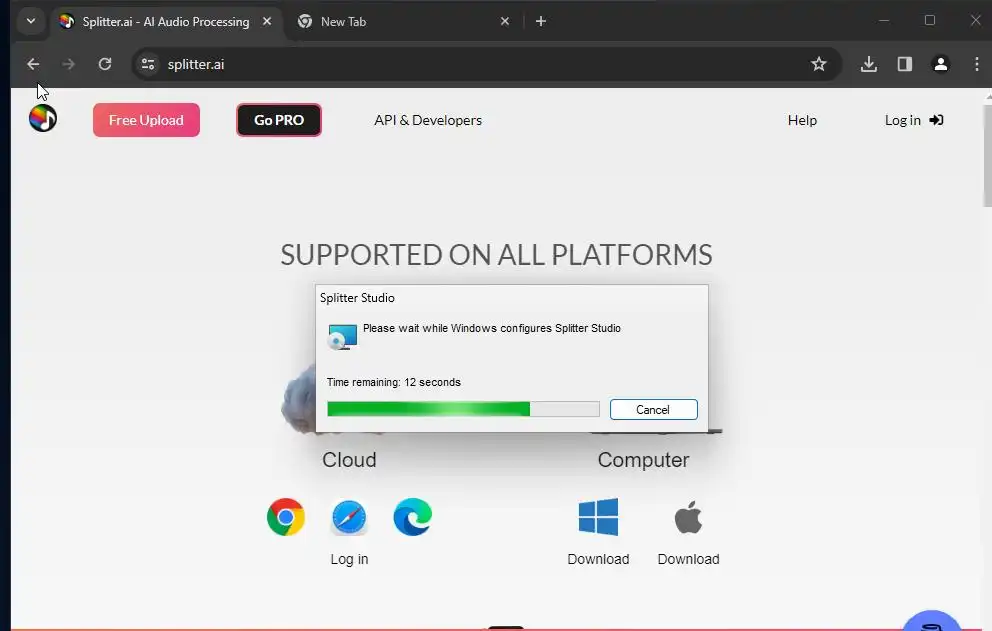Switch to the New Tab tab

(403, 22)
